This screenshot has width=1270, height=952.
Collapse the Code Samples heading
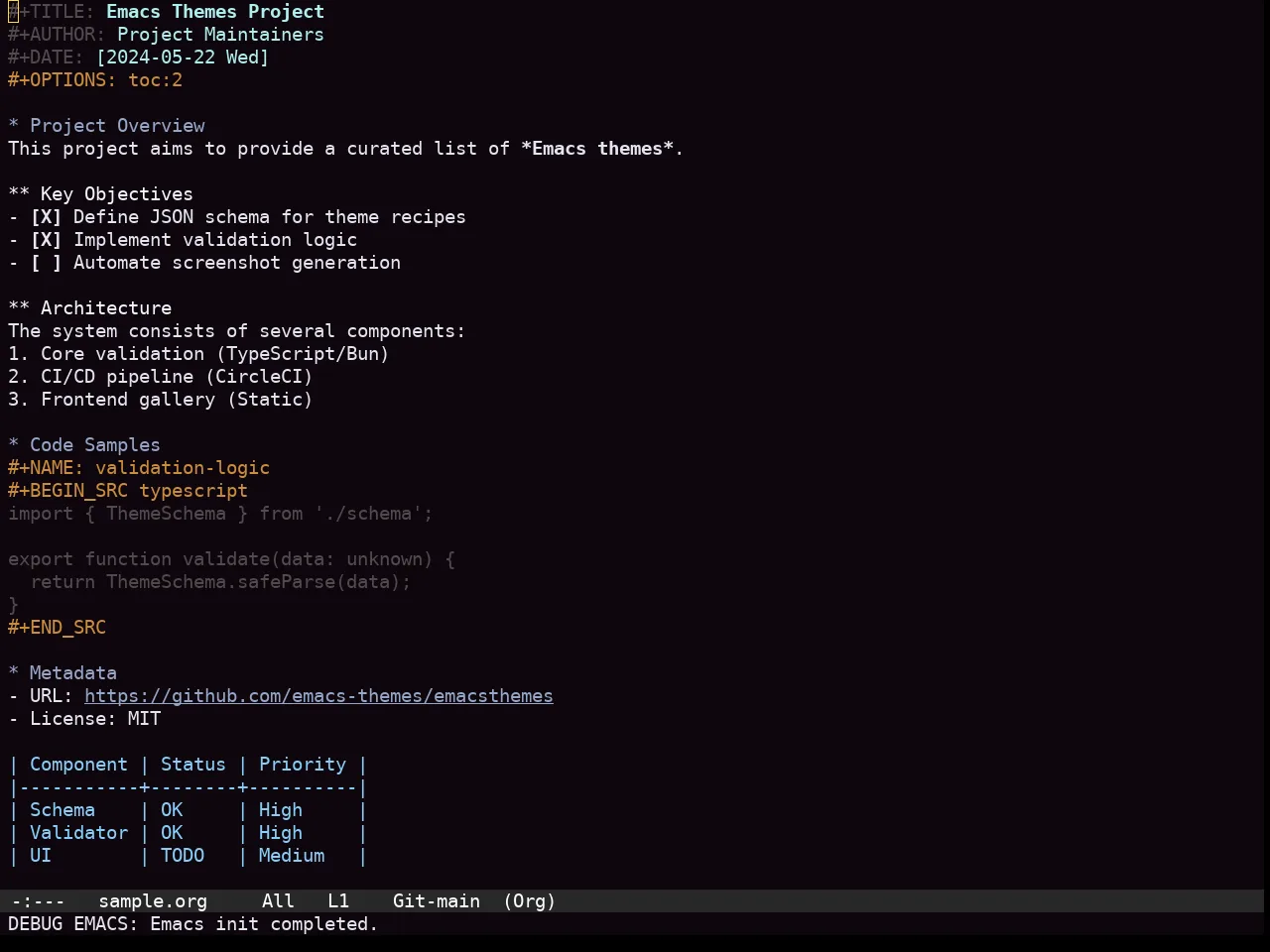tap(84, 445)
